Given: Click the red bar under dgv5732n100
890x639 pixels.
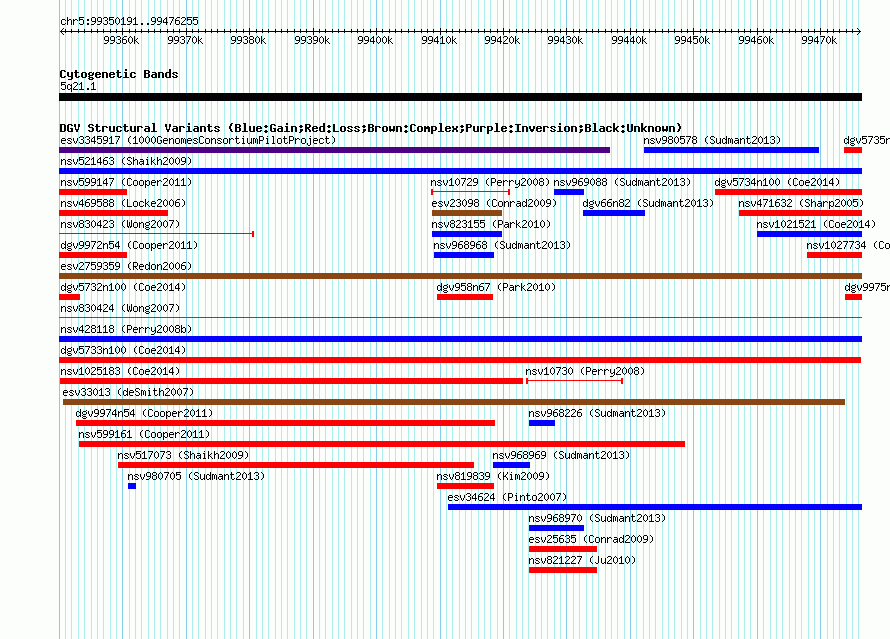Looking at the screenshot, I should (x=69, y=297).
